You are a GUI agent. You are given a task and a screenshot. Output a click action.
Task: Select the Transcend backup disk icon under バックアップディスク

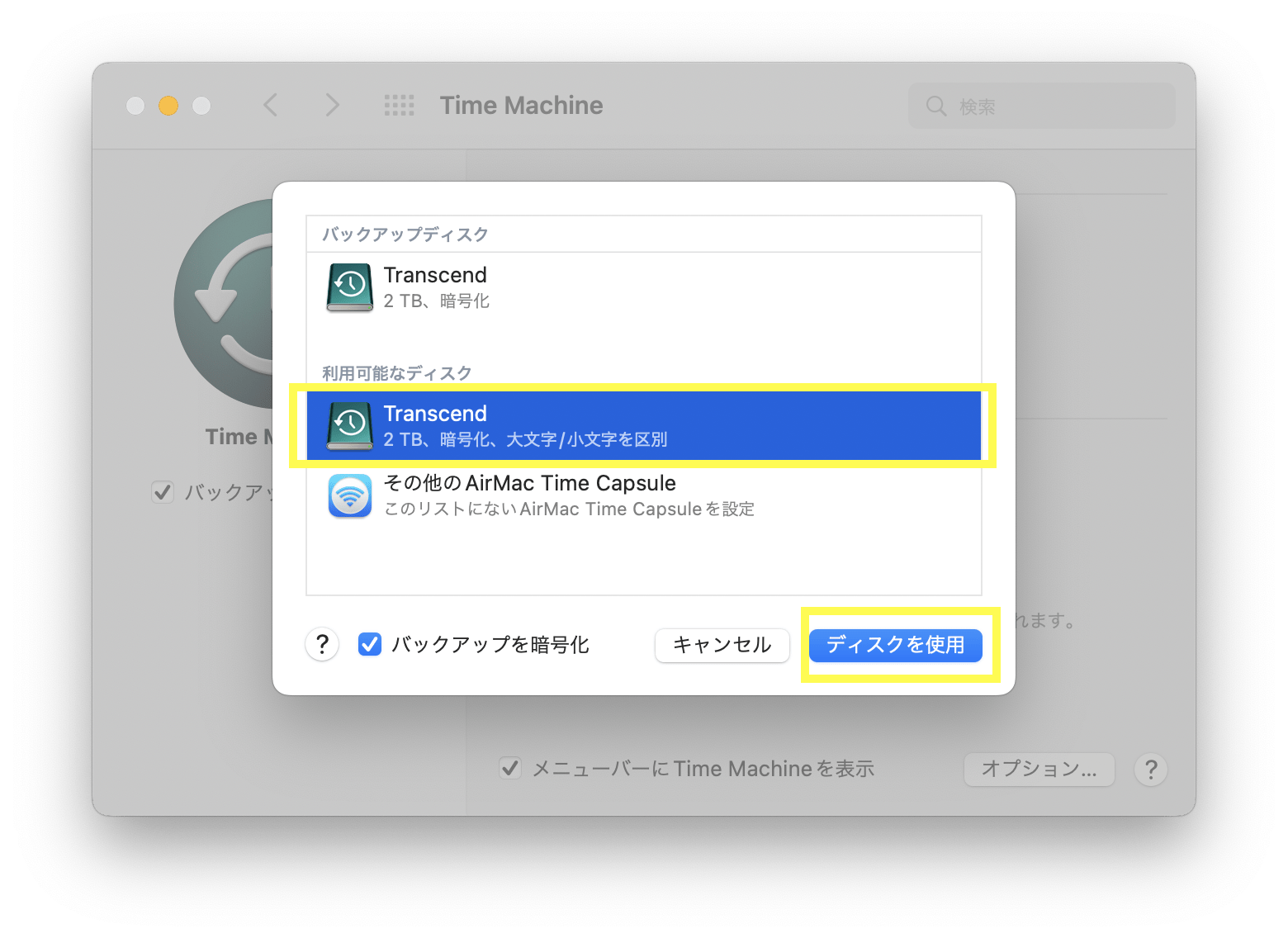[350, 287]
